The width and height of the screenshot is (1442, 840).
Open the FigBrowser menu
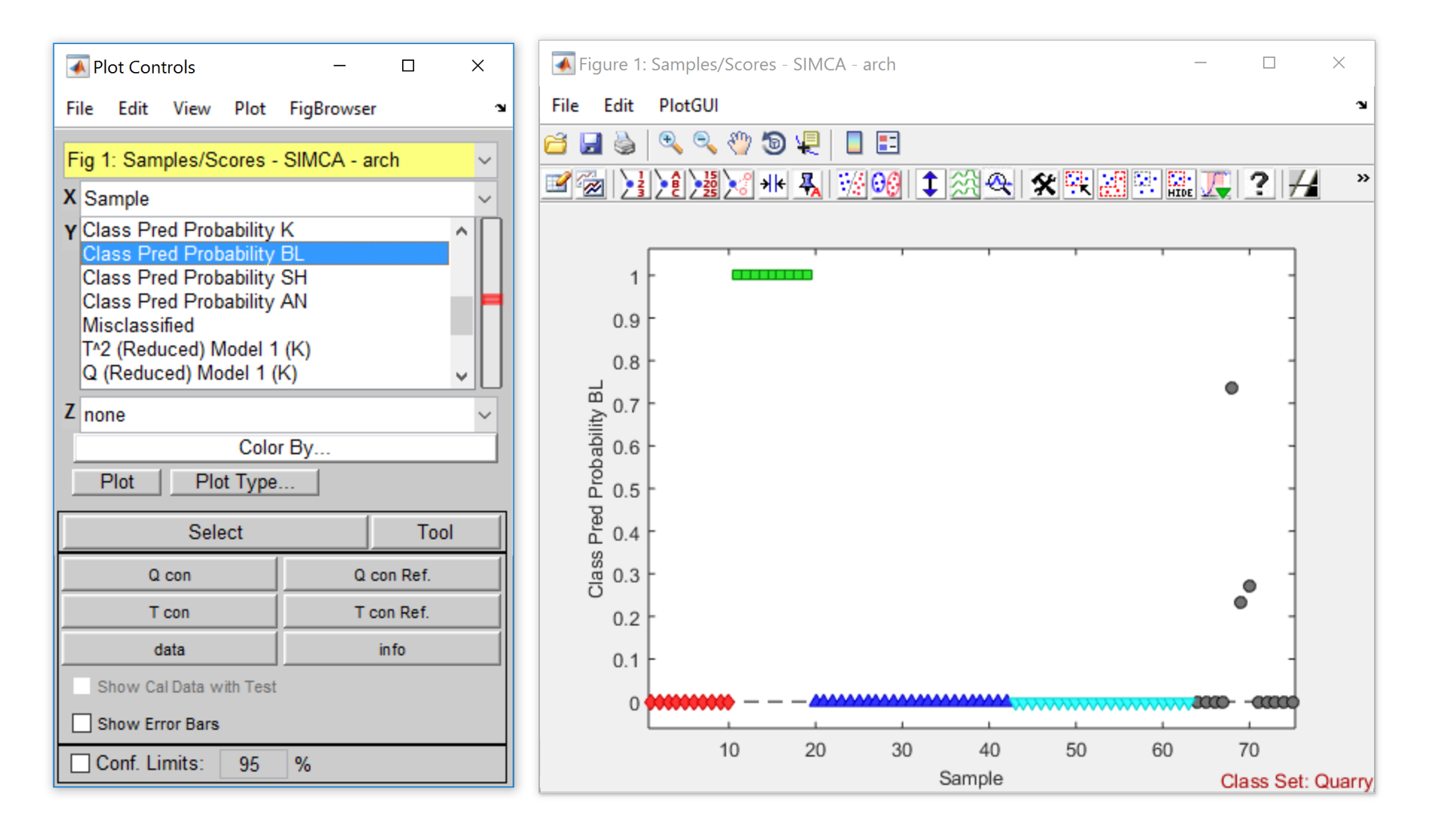332,109
